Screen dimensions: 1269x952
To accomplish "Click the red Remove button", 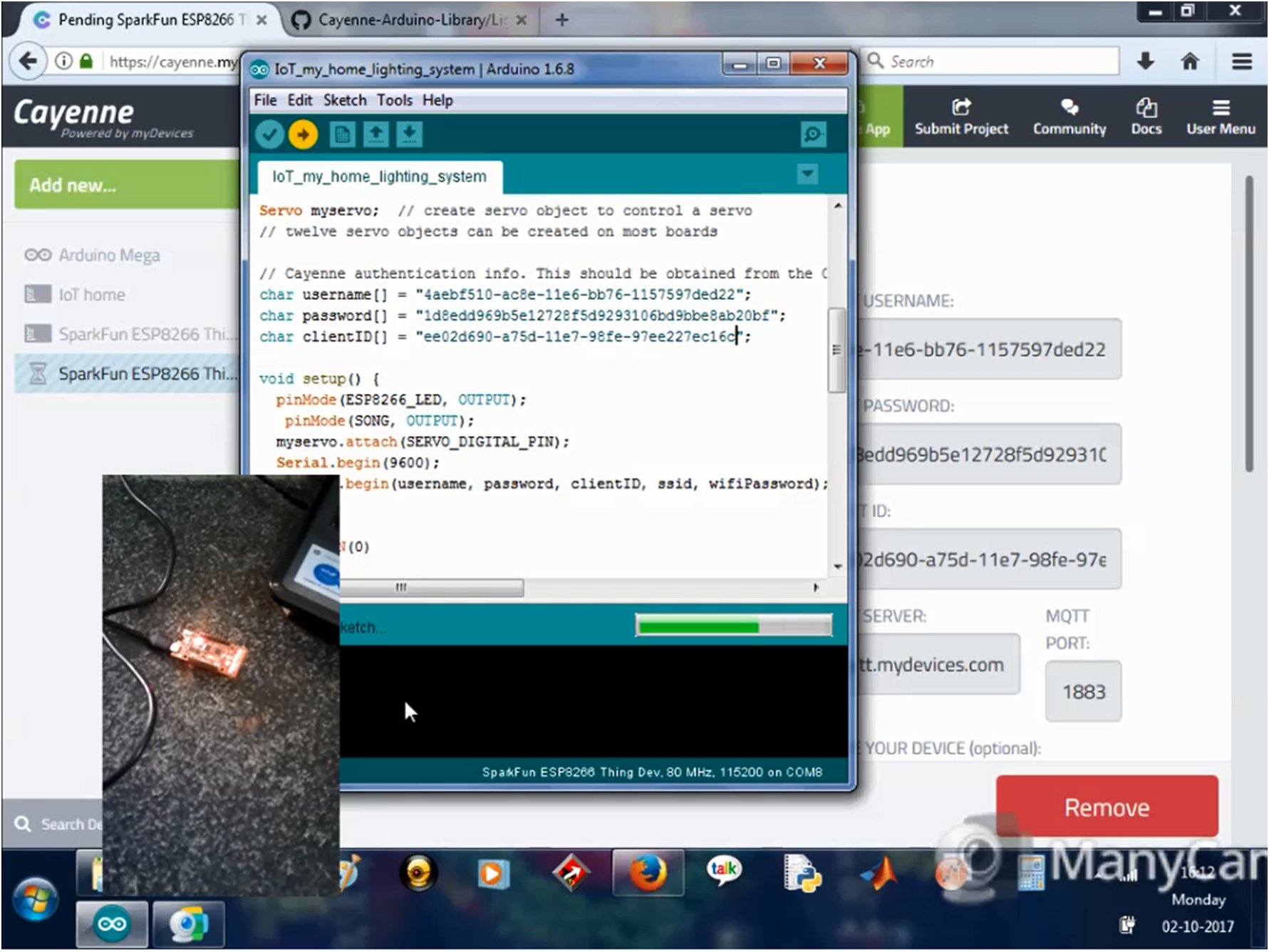I will [1107, 807].
